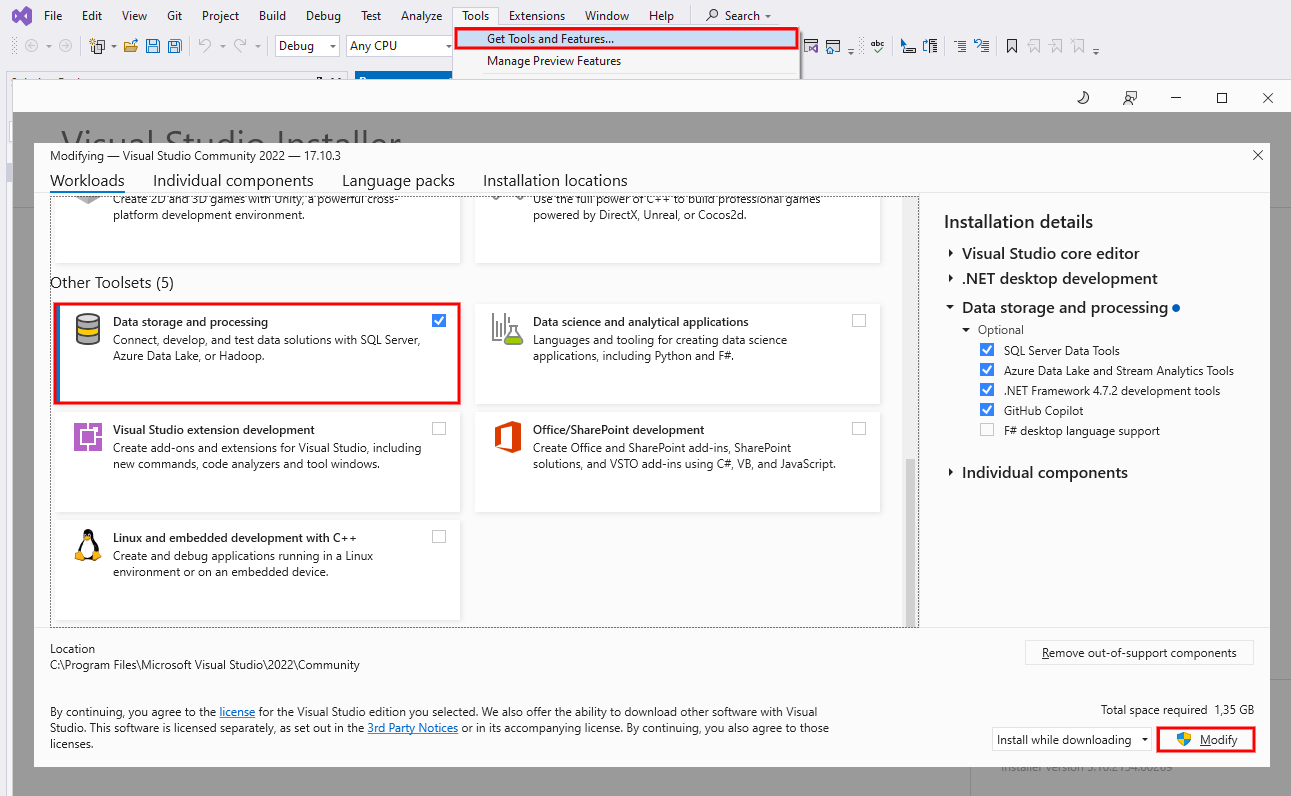1291x796 pixels.
Task: Switch installer theme with moon icon
Action: pyautogui.click(x=1083, y=98)
